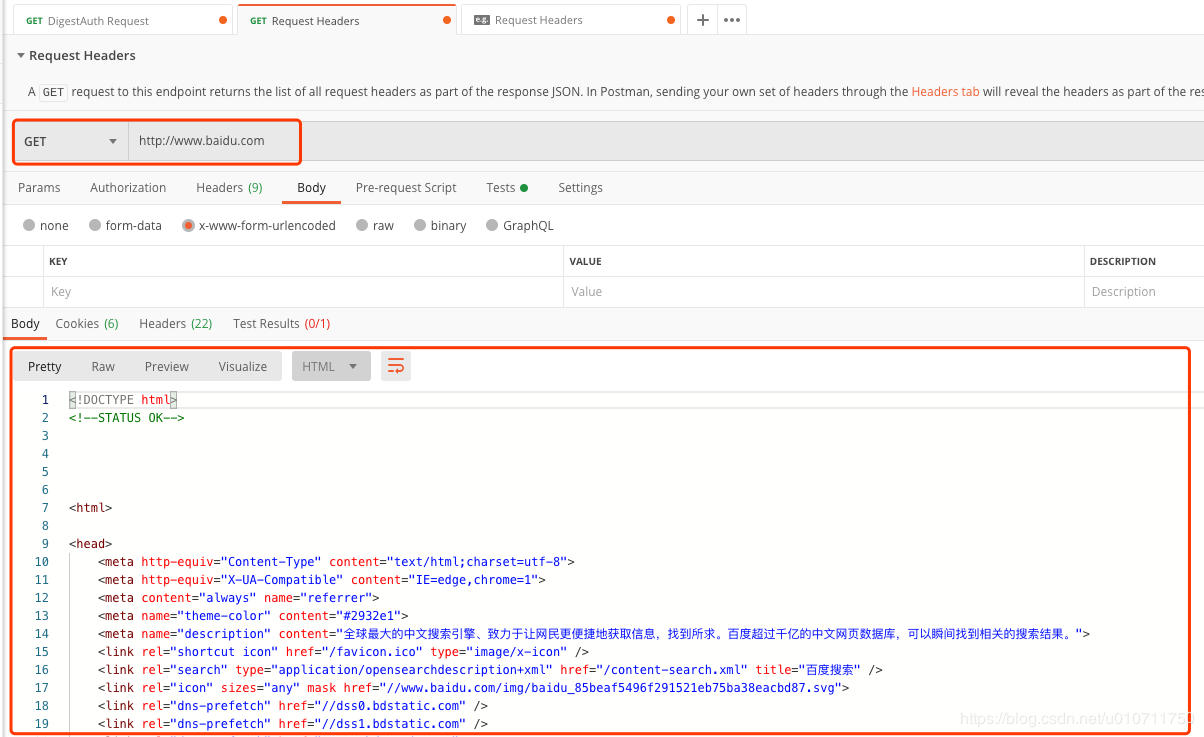The width and height of the screenshot is (1204, 737).
Task: Show the Test Results tab
Action: (281, 323)
